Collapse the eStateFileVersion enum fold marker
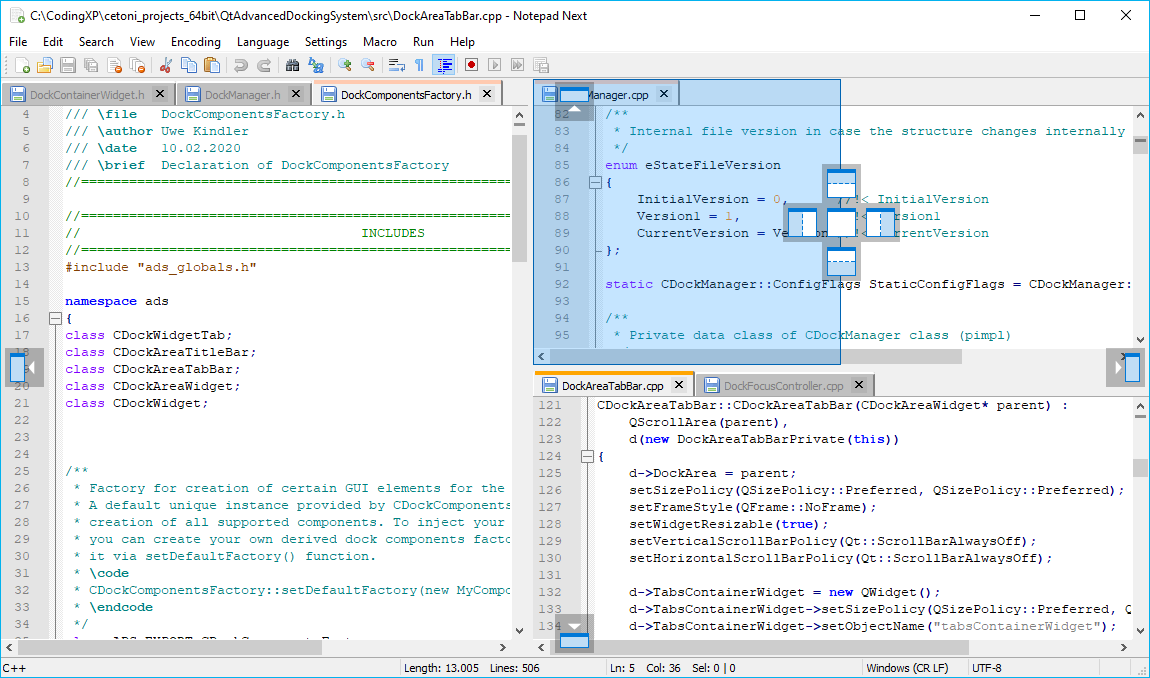Viewport: 1150px width, 678px height. point(595,182)
